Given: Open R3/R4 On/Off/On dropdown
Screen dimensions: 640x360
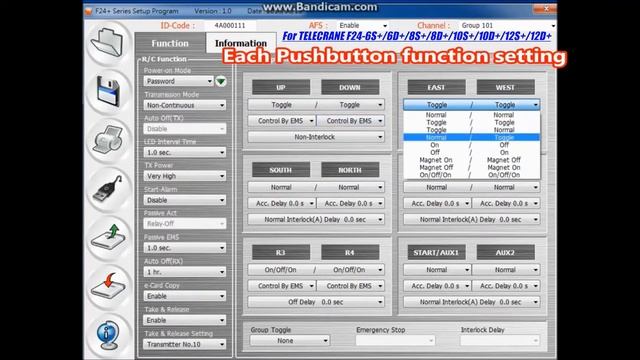Looking at the screenshot, I should pyautogui.click(x=316, y=270).
